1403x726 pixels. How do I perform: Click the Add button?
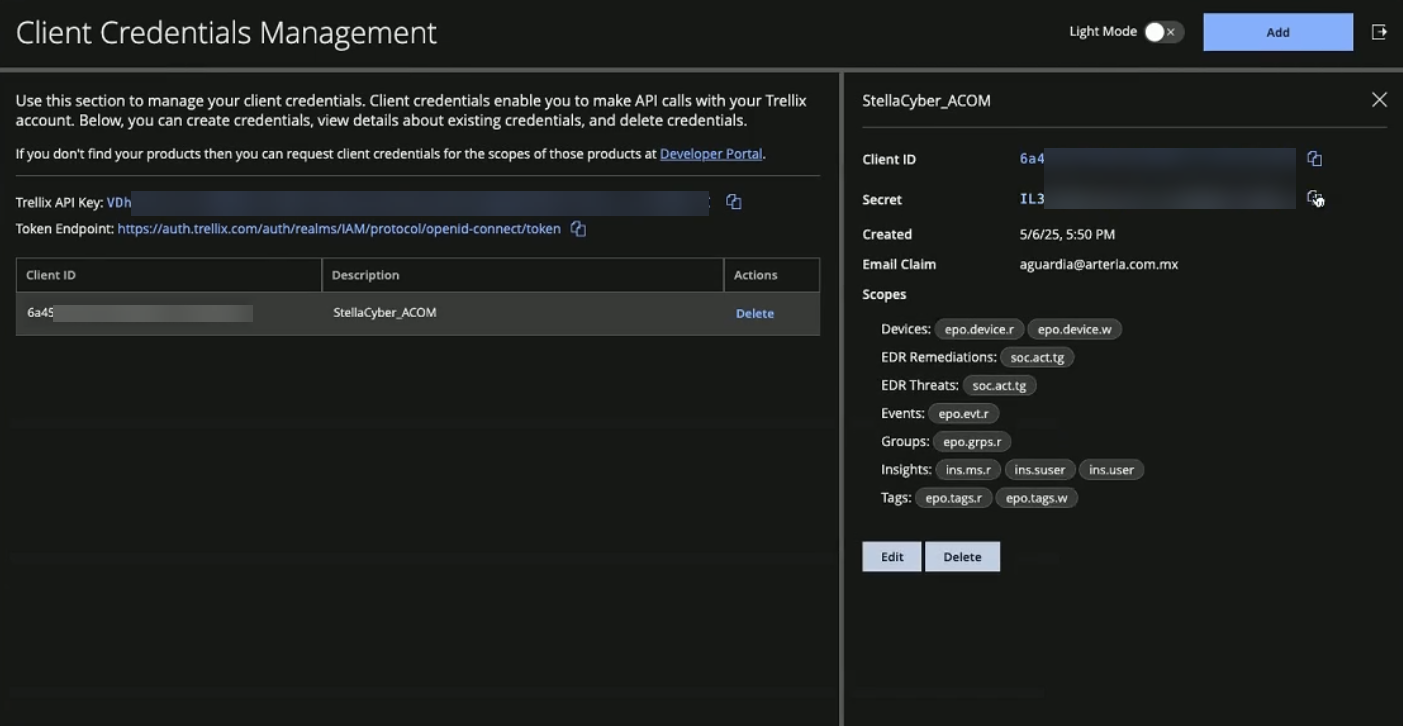click(1277, 32)
